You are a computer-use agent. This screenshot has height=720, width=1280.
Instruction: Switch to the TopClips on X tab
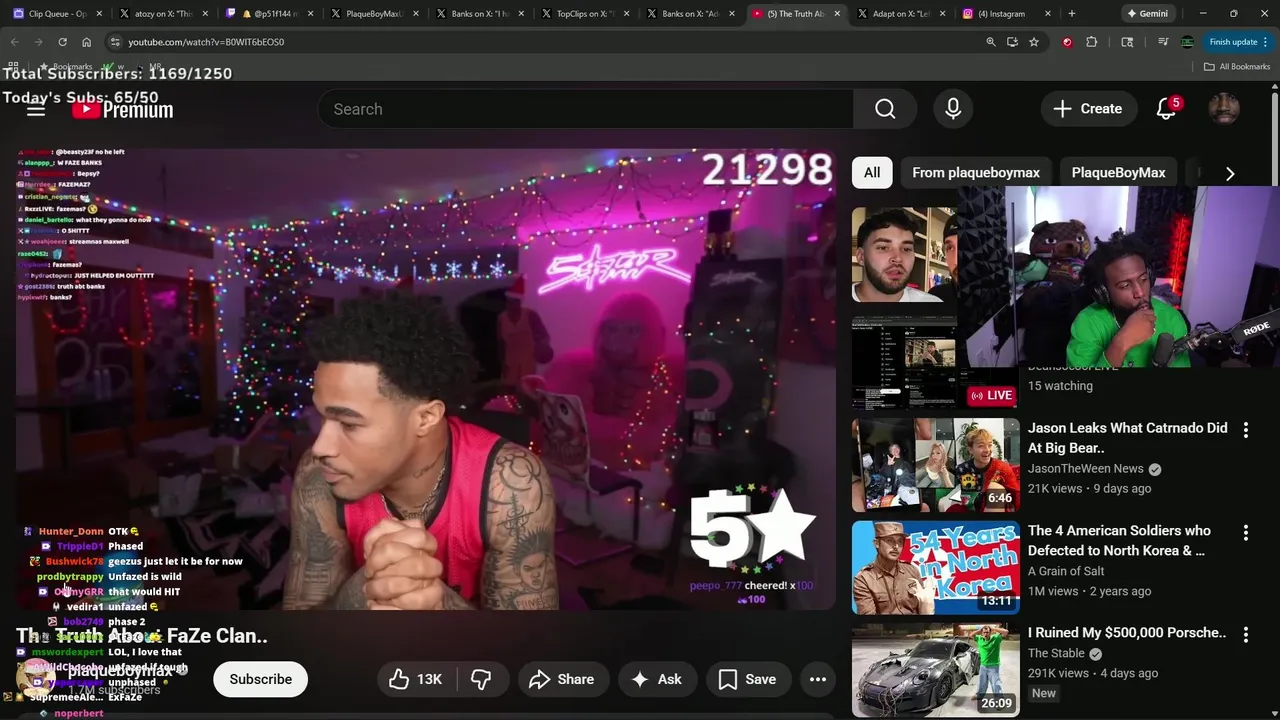tap(585, 14)
